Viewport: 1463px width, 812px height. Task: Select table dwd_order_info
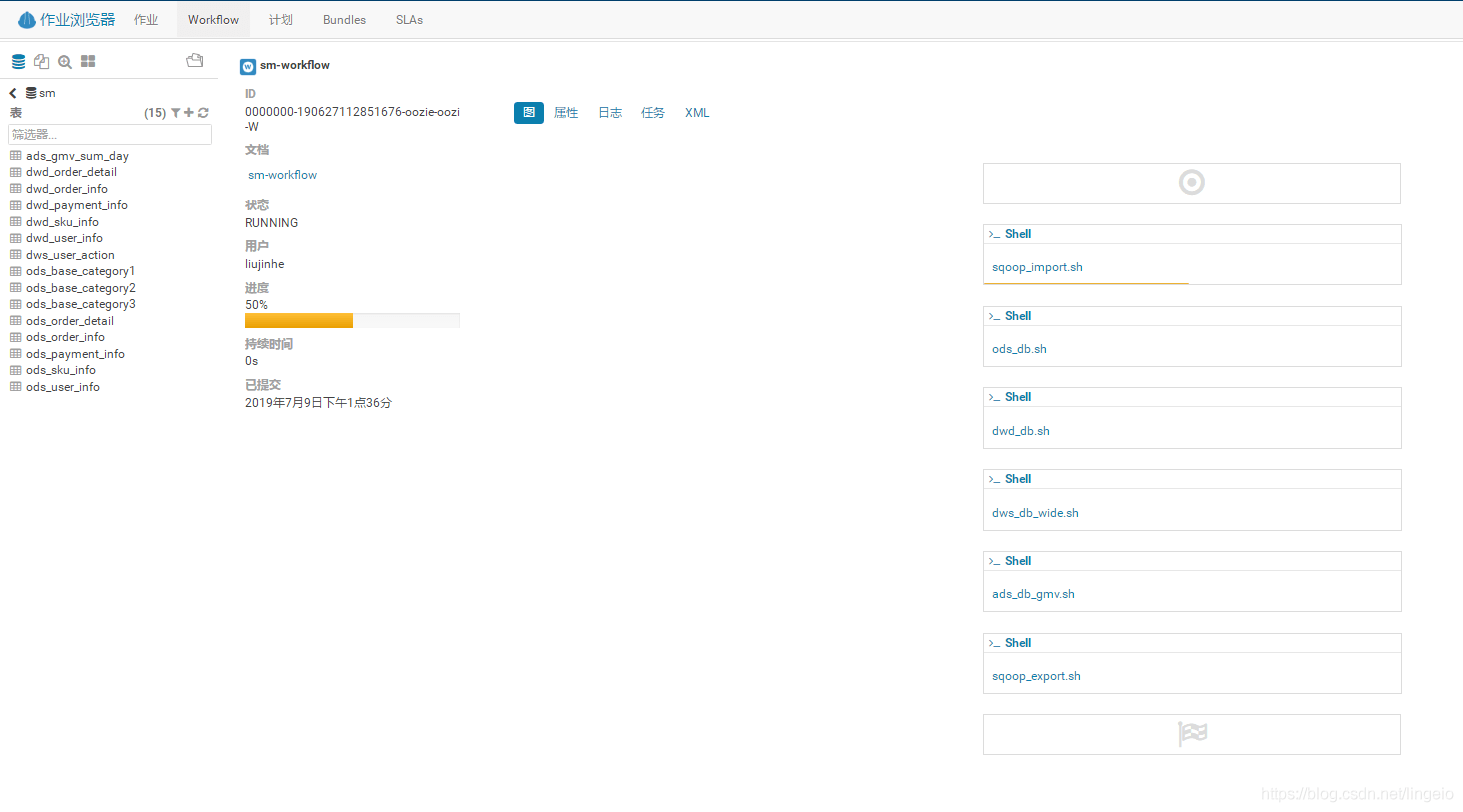67,189
